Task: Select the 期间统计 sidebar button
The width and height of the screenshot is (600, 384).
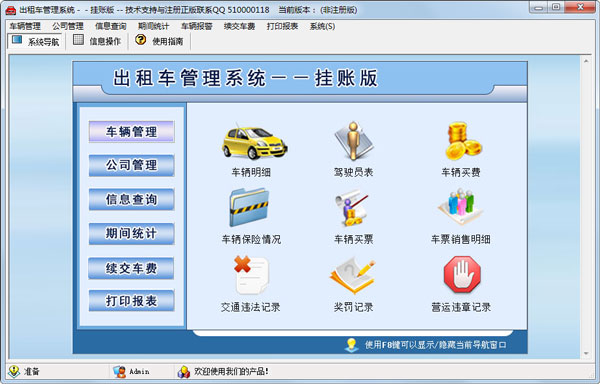Action: click(131, 233)
